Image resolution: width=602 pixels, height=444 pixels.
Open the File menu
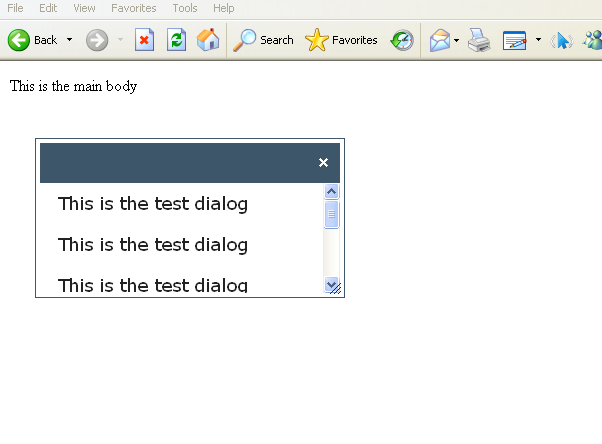[x=16, y=8]
